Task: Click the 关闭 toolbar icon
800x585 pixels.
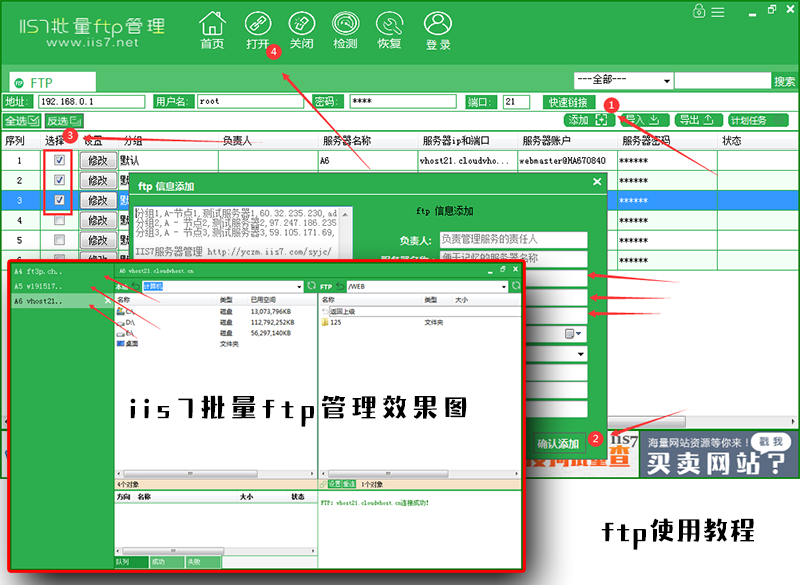Action: click(x=302, y=24)
